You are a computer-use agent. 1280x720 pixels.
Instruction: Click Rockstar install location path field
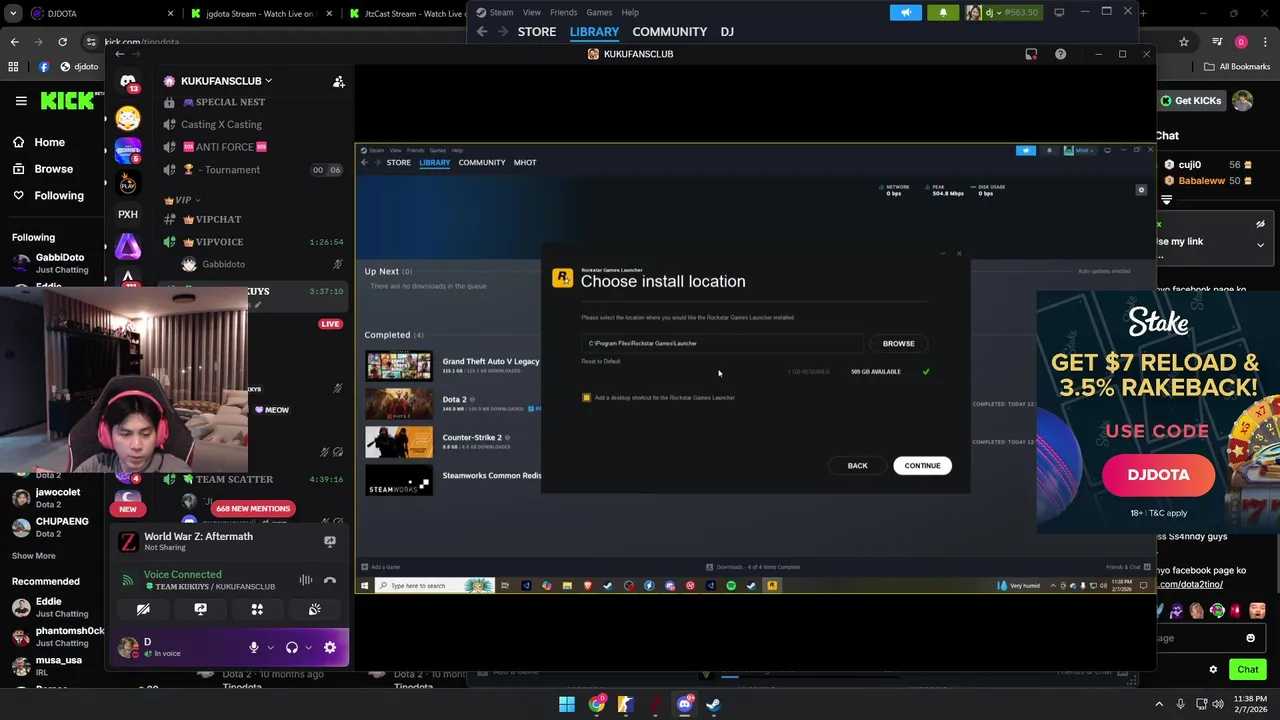coord(722,343)
